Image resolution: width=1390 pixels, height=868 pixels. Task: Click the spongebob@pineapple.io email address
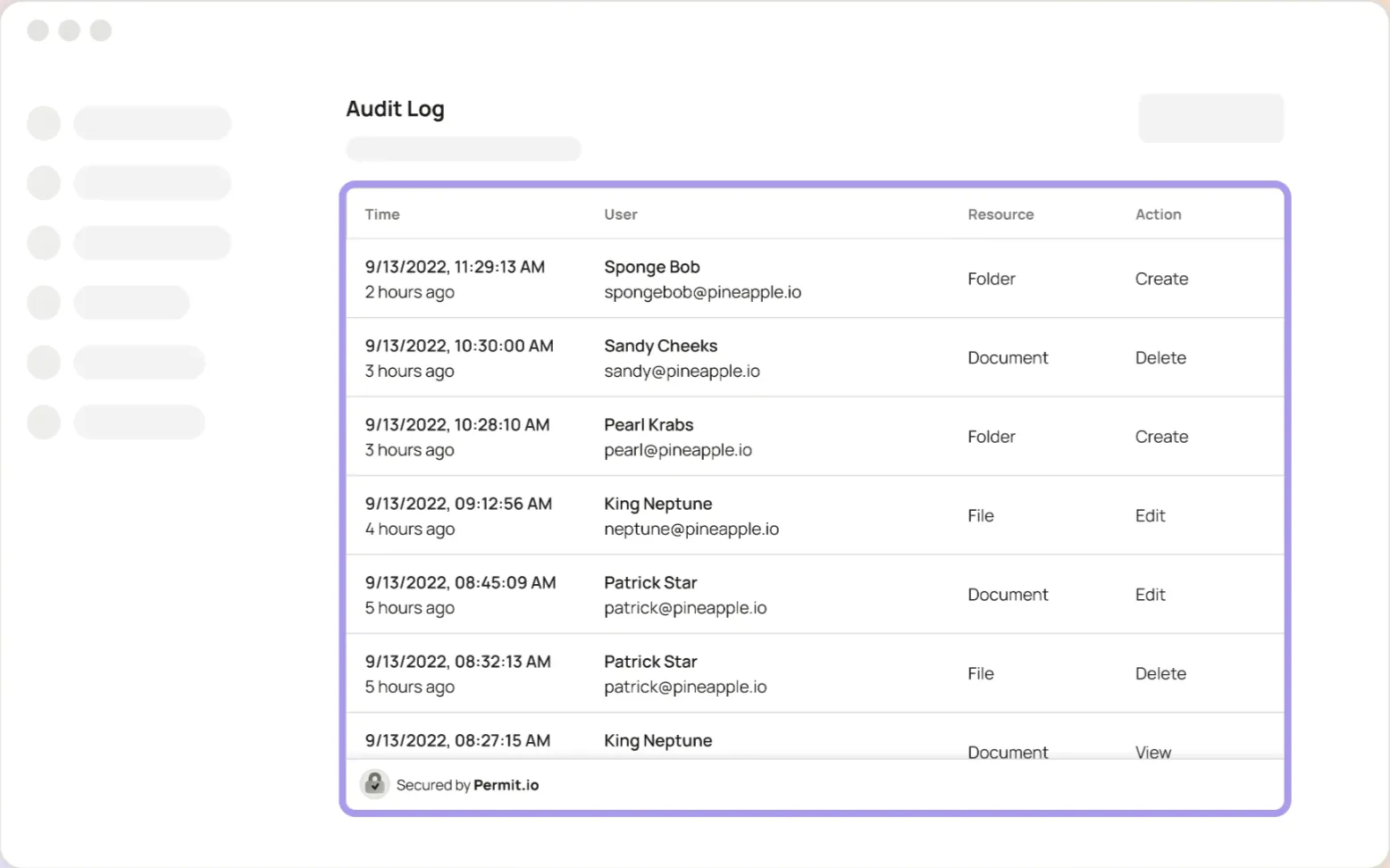point(702,292)
